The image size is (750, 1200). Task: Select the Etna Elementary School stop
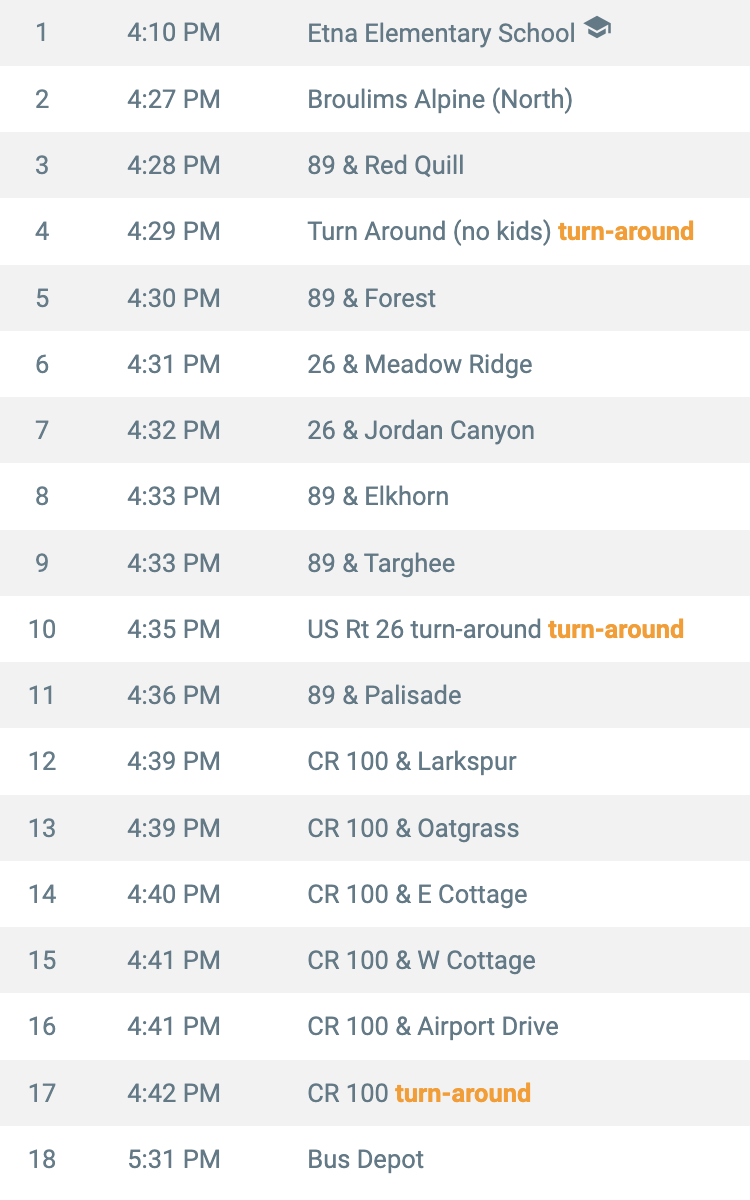coord(441,33)
